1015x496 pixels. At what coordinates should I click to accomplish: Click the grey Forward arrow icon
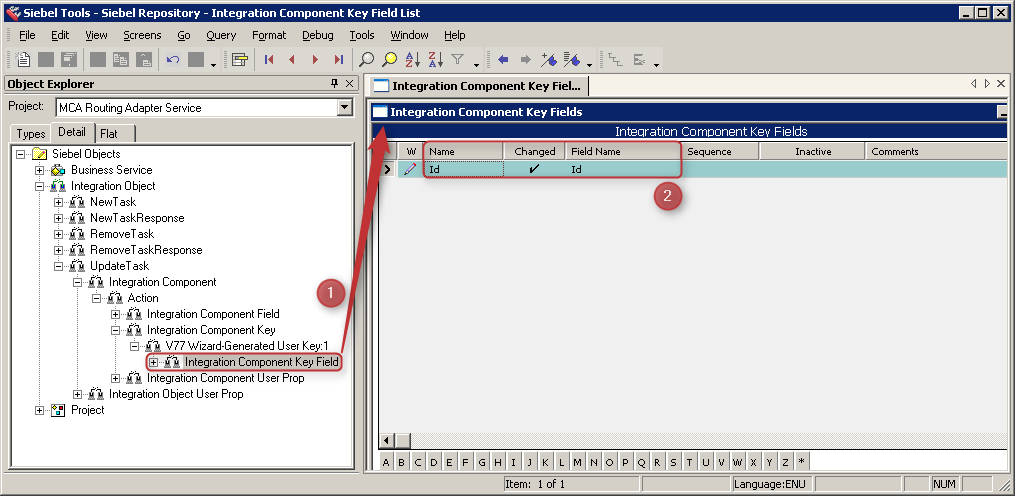[526, 60]
